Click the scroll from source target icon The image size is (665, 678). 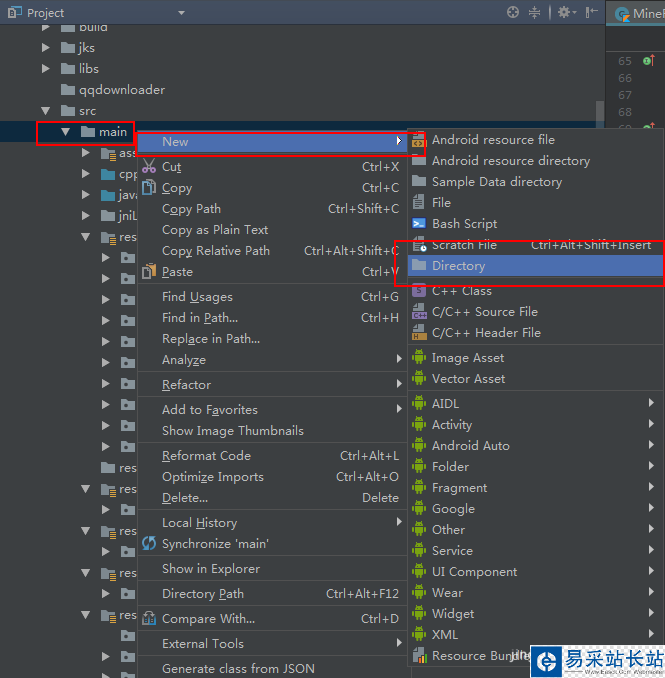513,12
